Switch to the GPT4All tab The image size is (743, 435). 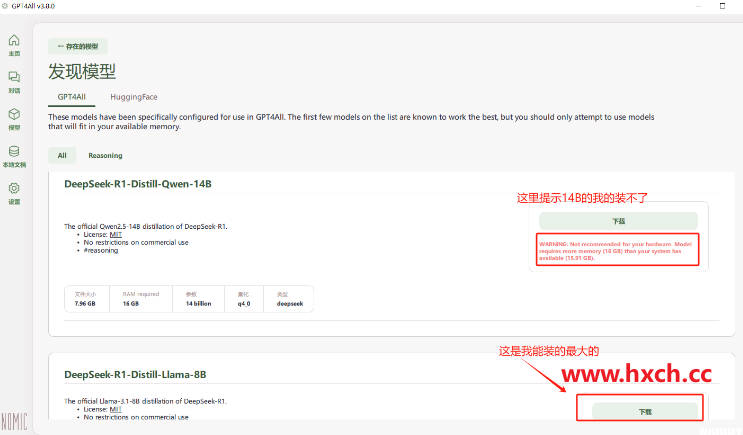(72, 97)
